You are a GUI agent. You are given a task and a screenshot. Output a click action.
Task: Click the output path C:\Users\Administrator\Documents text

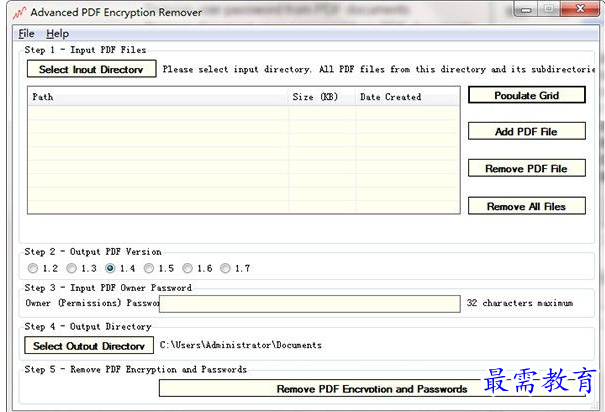241,345
